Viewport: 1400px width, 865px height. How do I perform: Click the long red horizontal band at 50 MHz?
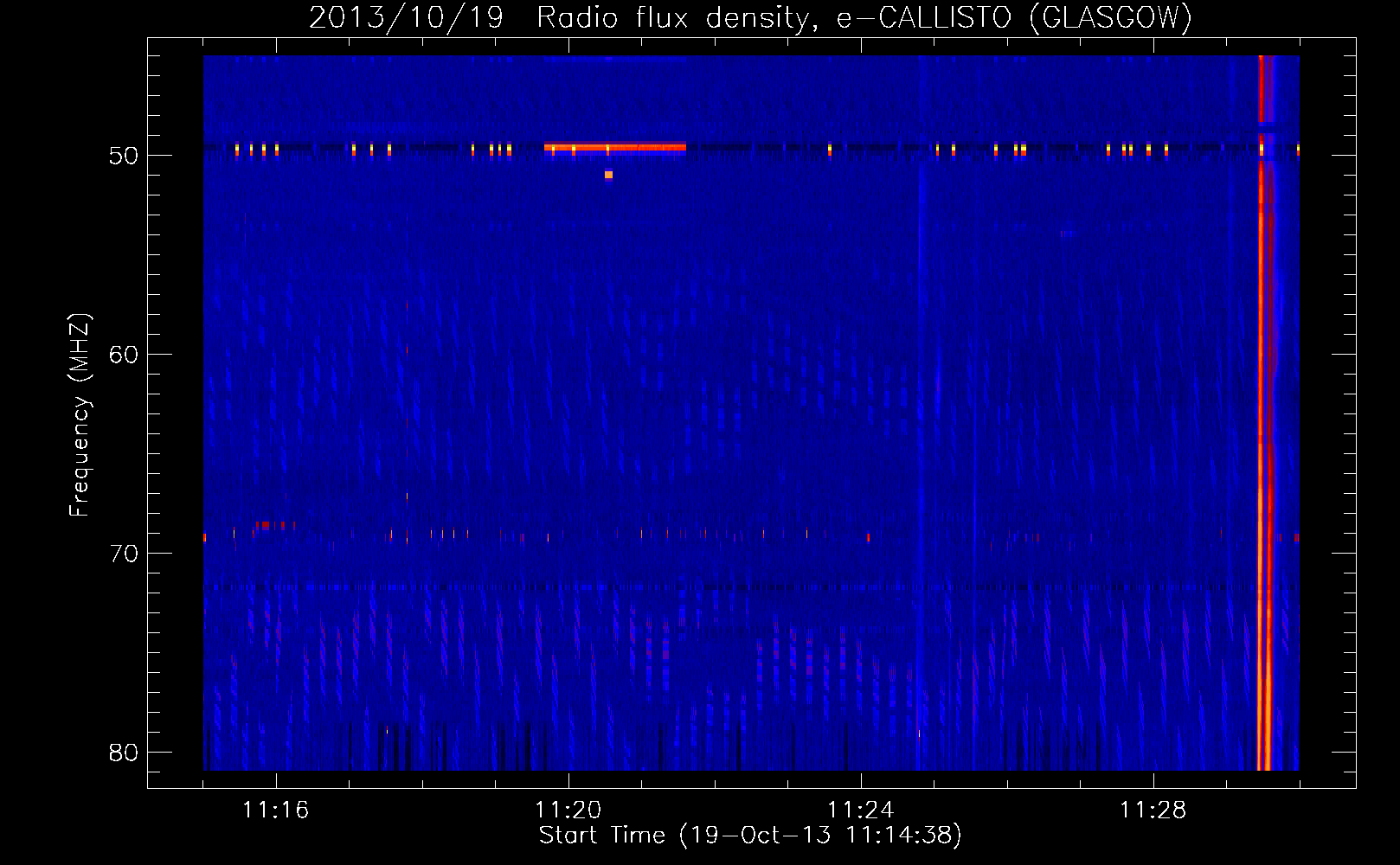tap(615, 147)
